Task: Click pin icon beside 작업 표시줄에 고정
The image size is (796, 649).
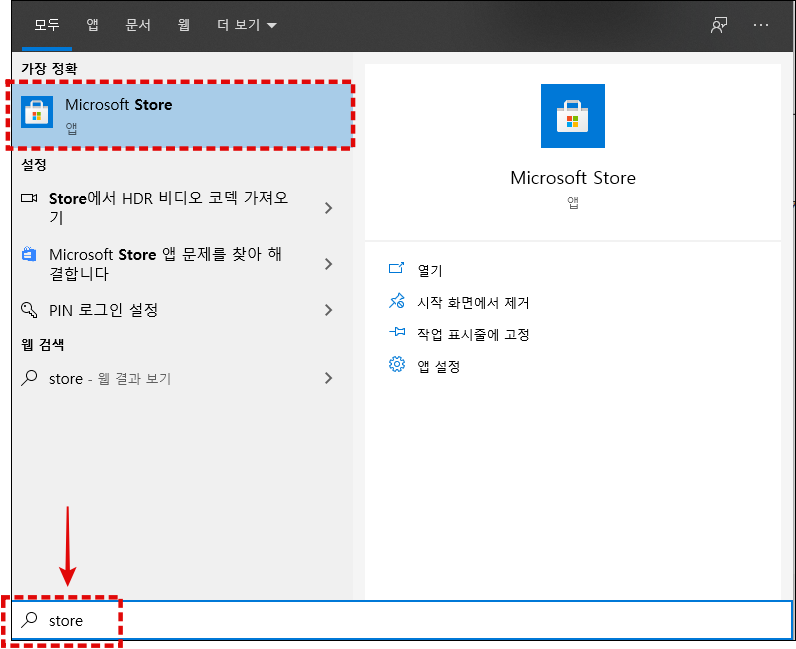Action: [x=396, y=332]
